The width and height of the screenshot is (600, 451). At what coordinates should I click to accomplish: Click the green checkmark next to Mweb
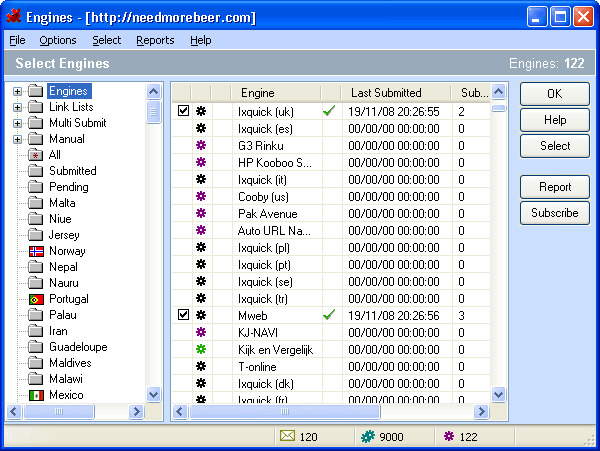[x=329, y=314]
